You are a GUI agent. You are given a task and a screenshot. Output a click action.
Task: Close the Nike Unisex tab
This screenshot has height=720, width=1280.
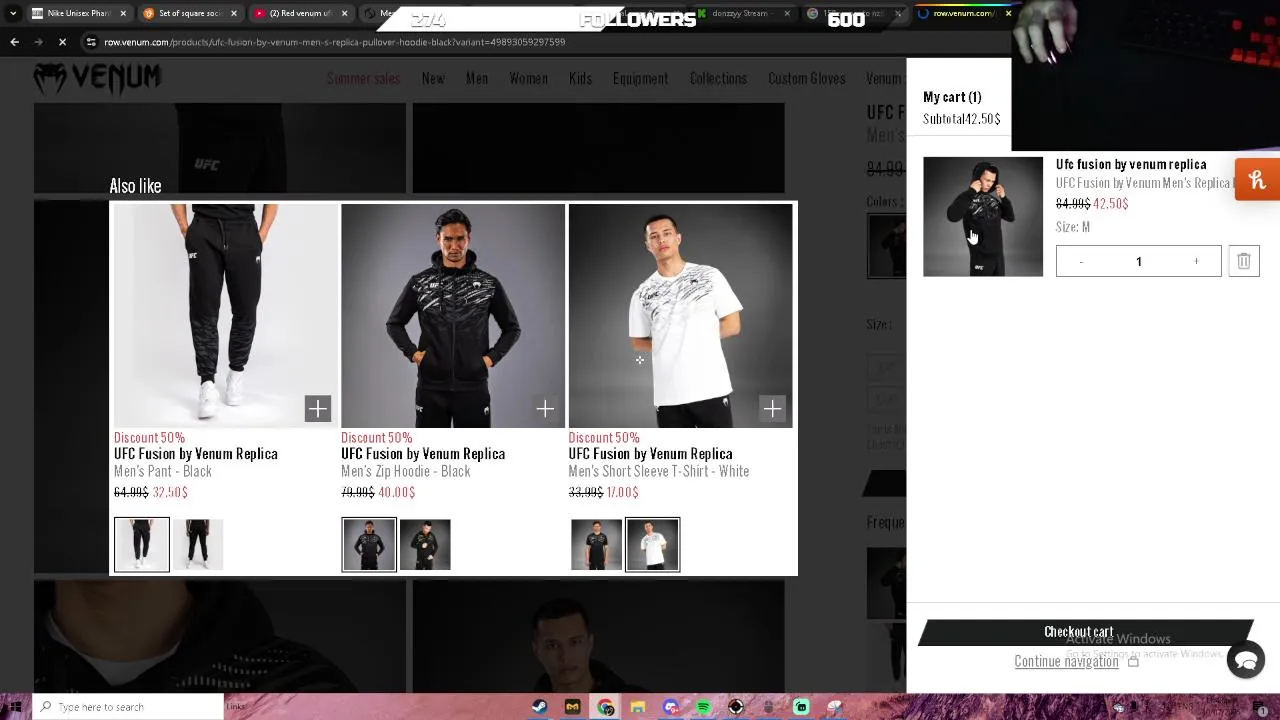[124, 13]
